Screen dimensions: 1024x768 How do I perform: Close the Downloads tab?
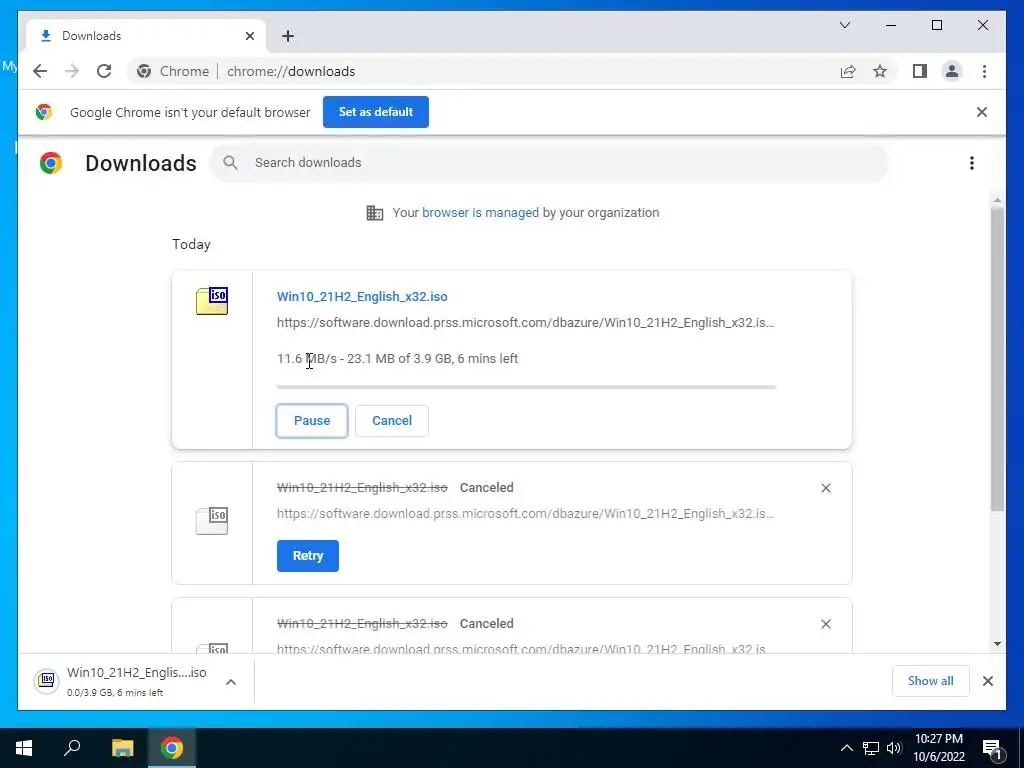point(249,36)
